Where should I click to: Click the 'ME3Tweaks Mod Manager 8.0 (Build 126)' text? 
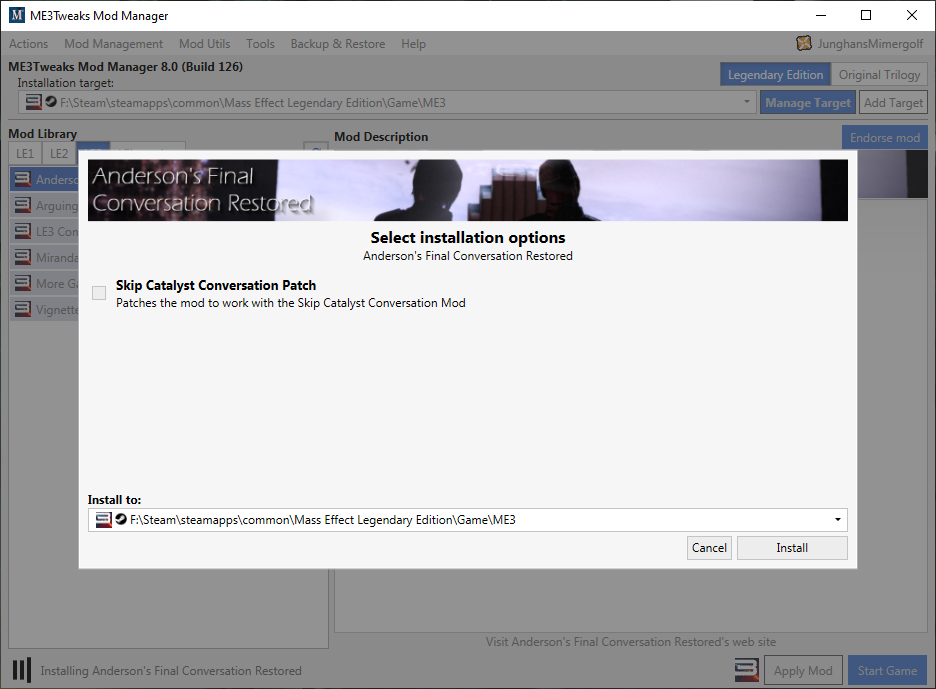[x=125, y=66]
